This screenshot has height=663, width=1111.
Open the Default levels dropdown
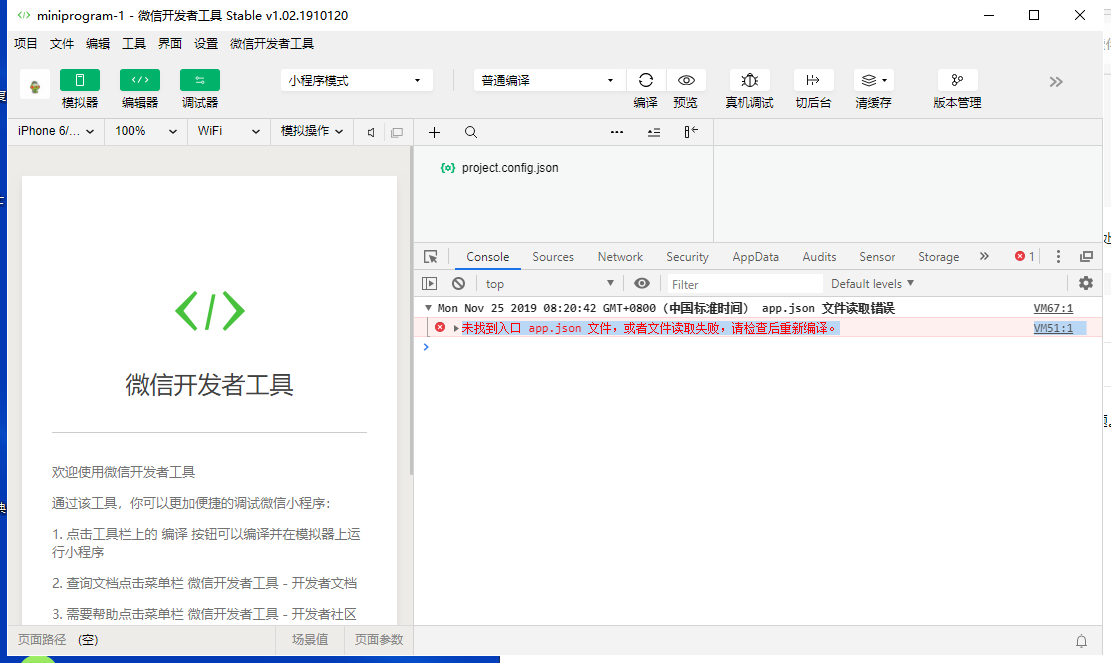pyautogui.click(x=872, y=284)
